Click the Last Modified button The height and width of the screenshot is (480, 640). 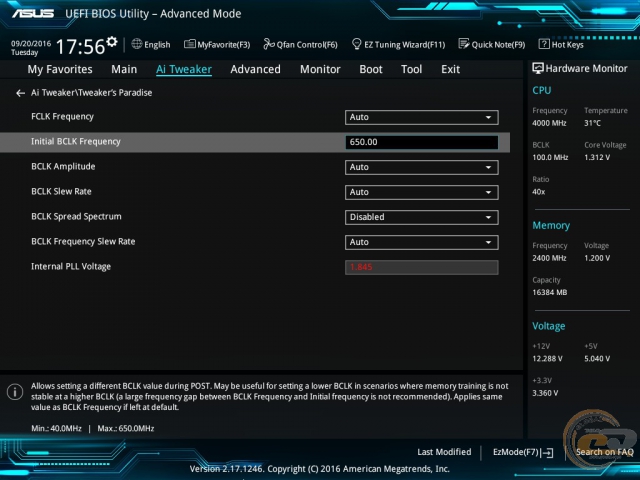click(x=444, y=452)
